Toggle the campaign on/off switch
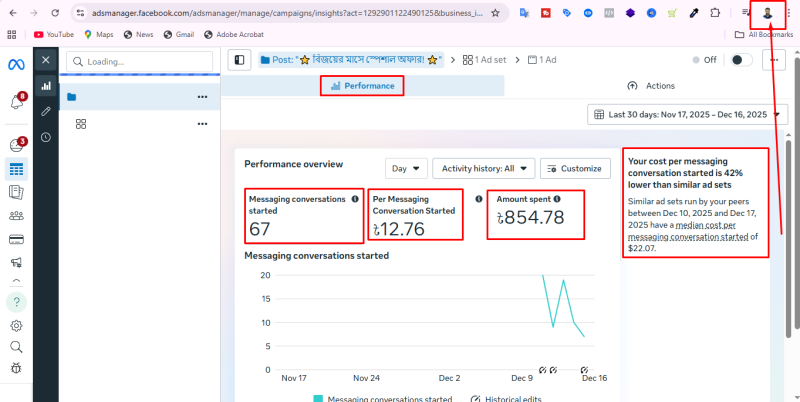 741,60
